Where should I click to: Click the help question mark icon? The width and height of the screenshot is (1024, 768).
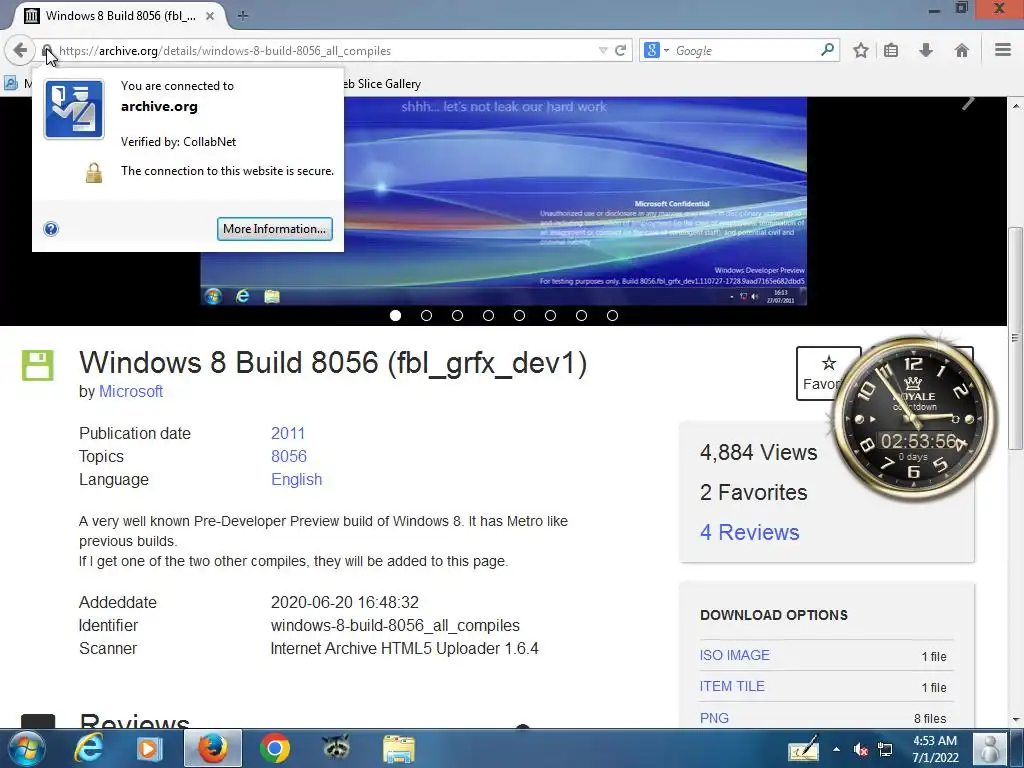coord(51,229)
